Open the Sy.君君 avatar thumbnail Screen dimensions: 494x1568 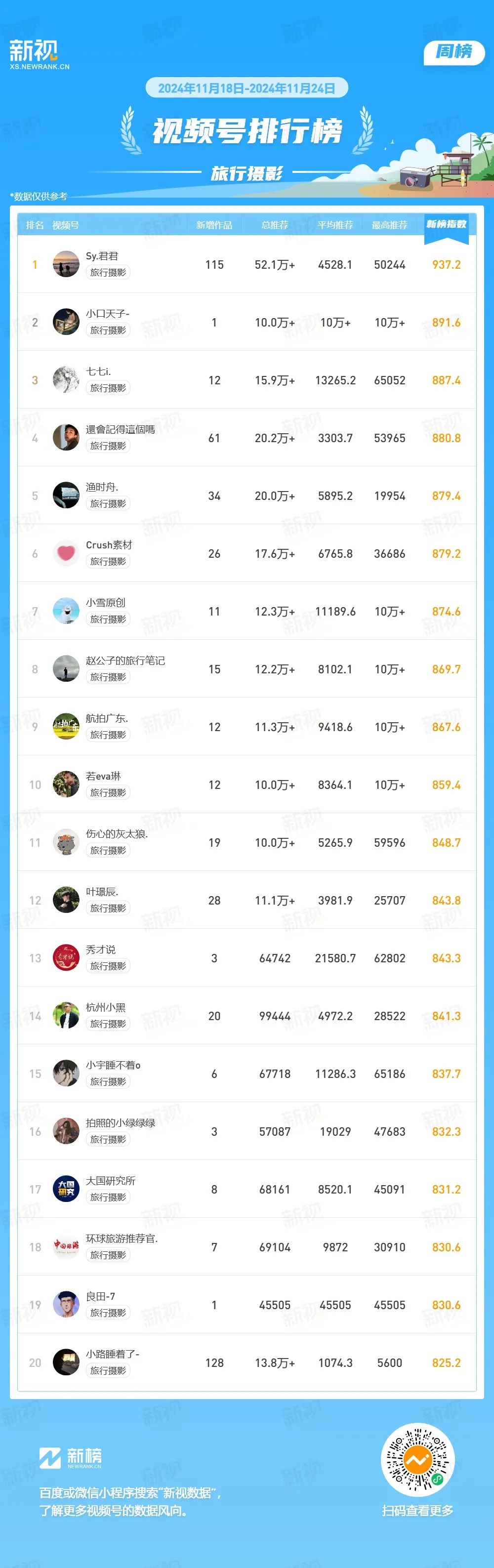[66, 264]
